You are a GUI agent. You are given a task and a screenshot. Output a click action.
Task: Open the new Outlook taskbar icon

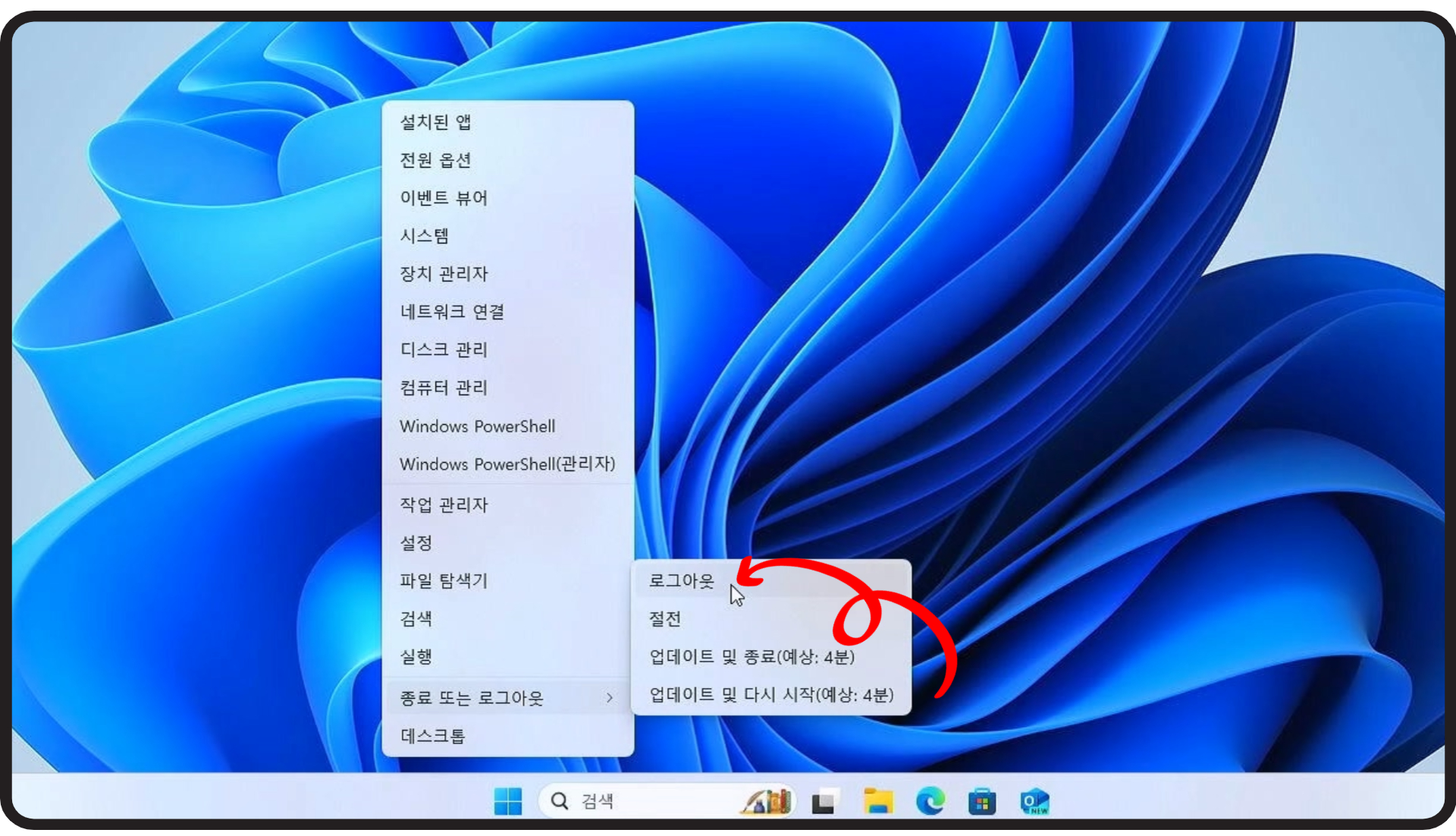click(x=1034, y=802)
